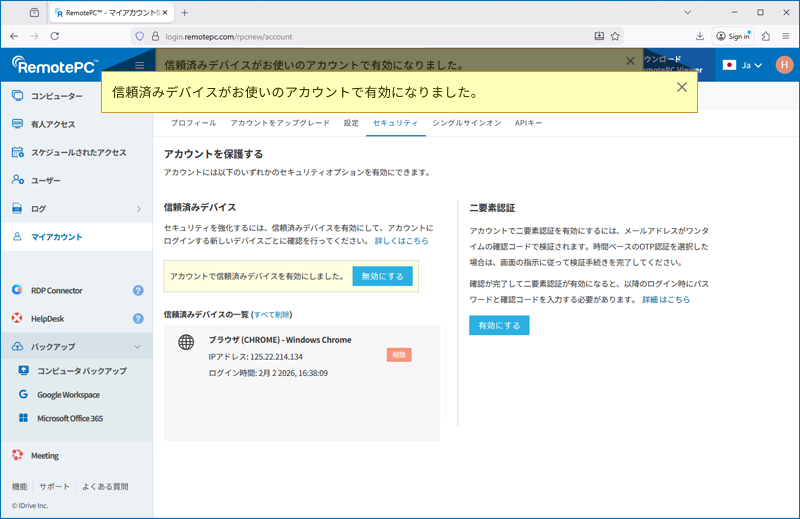Bookmark this page with the star
Image resolution: width=800 pixels, height=519 pixels.
tap(615, 36)
